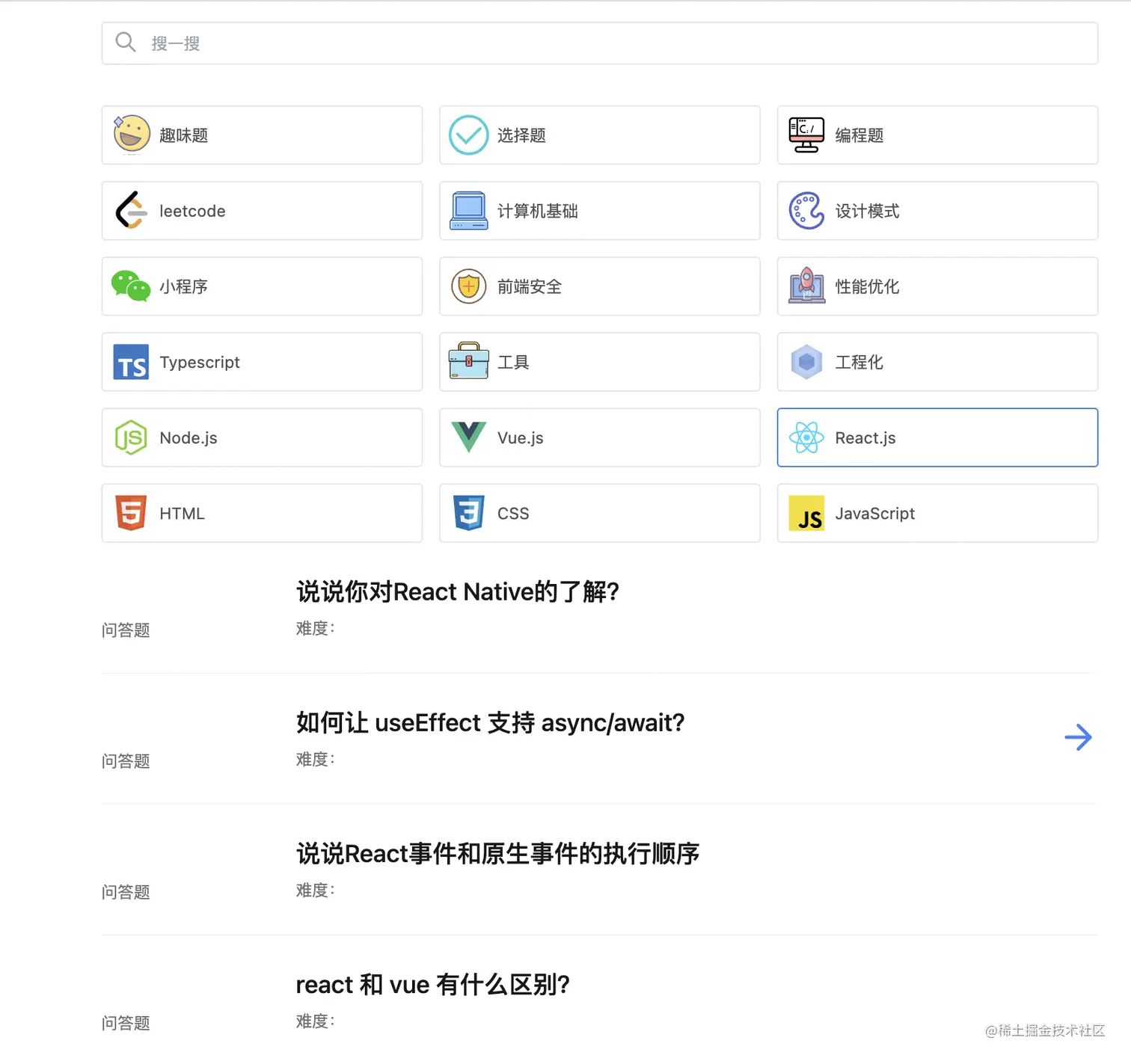The height and width of the screenshot is (1064, 1131).
Task: Click 问答题 label beside React Native question
Action: click(x=126, y=630)
